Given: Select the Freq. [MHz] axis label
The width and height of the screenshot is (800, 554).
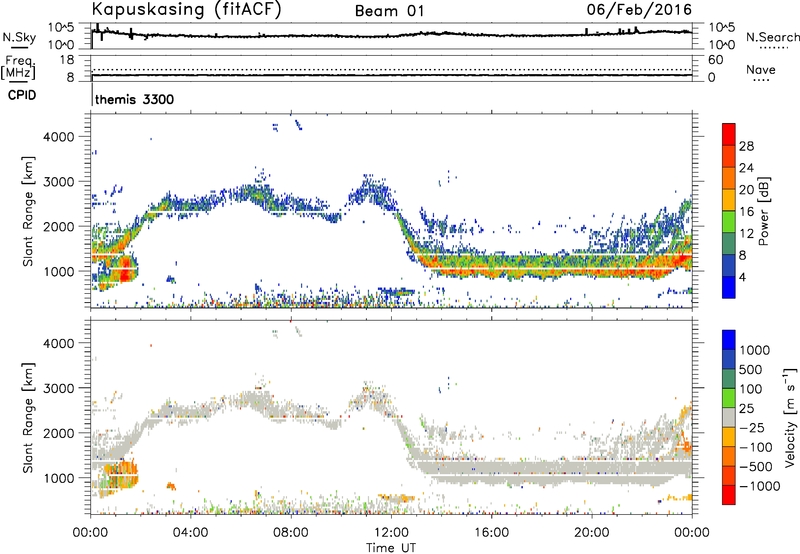Looking at the screenshot, I should (18, 68).
